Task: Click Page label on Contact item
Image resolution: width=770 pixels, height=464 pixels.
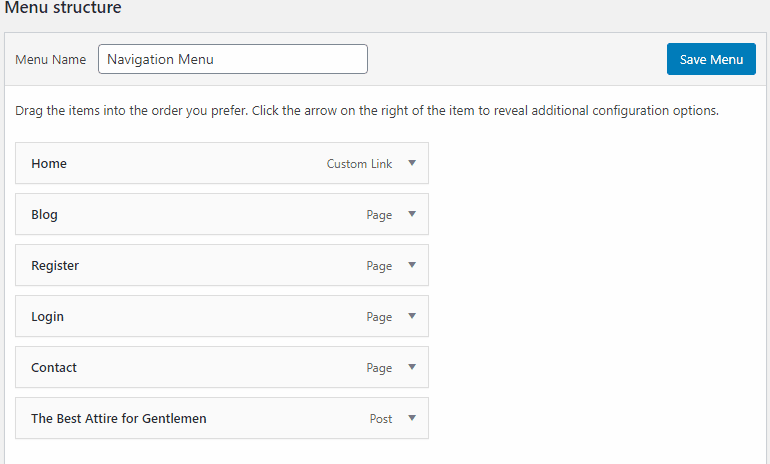Action: [x=379, y=368]
